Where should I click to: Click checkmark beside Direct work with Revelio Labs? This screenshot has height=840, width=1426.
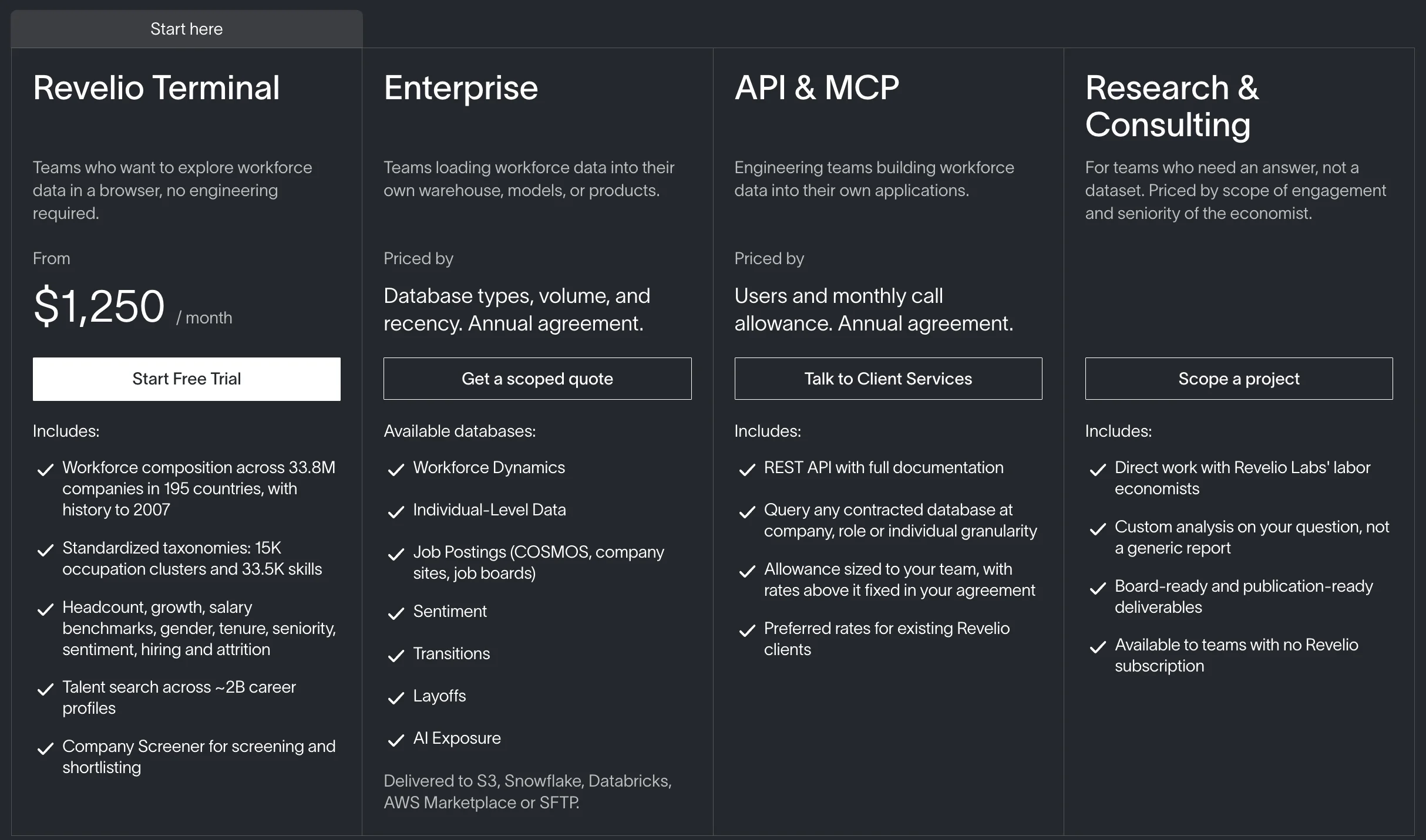coord(1098,470)
